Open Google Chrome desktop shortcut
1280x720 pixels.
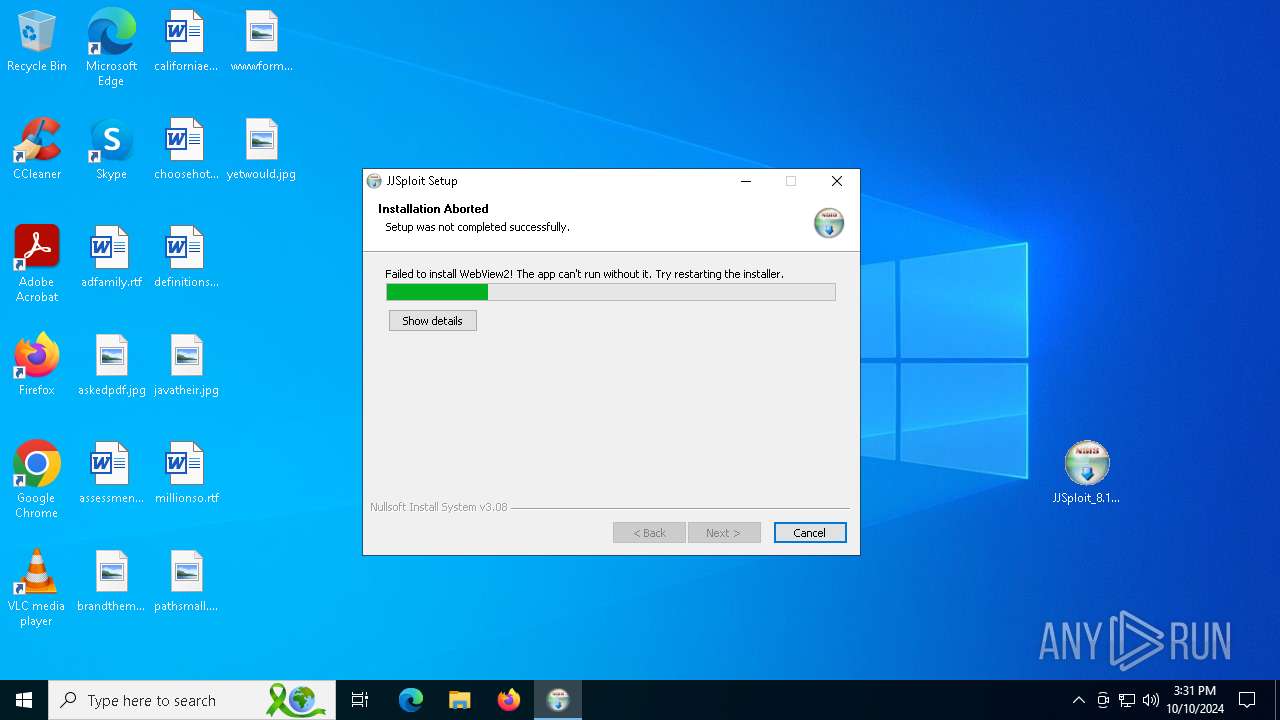37,480
